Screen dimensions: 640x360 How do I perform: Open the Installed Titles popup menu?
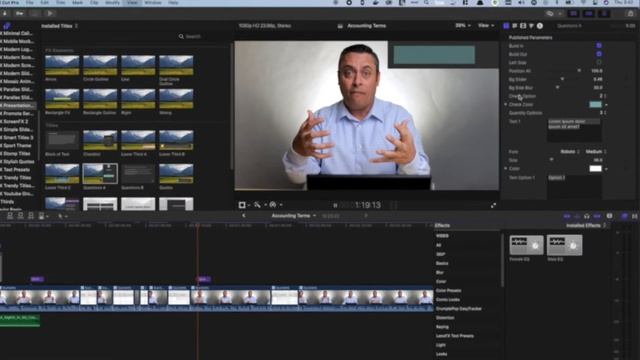[x=60, y=26]
